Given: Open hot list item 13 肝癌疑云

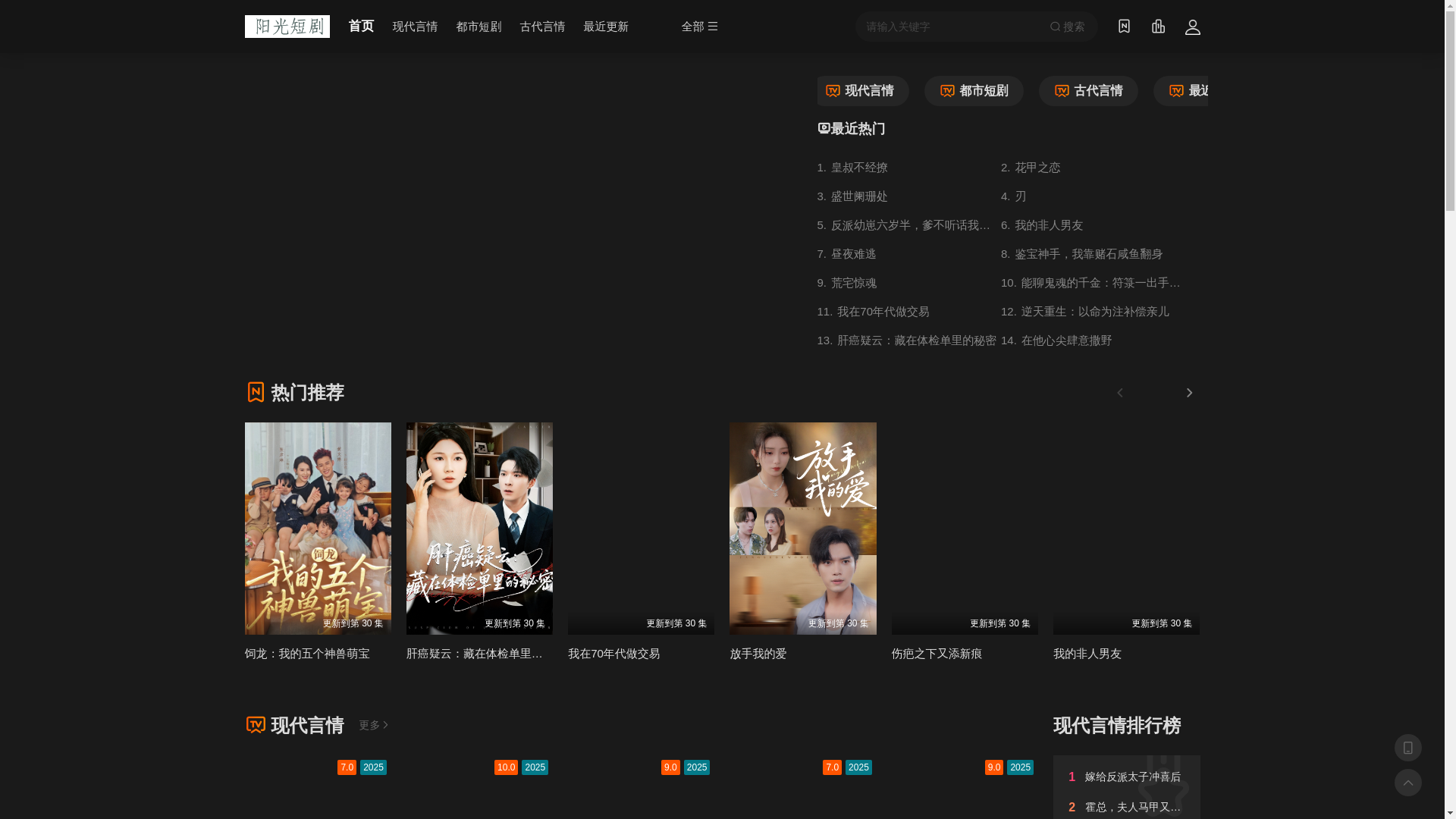Looking at the screenshot, I should (907, 340).
